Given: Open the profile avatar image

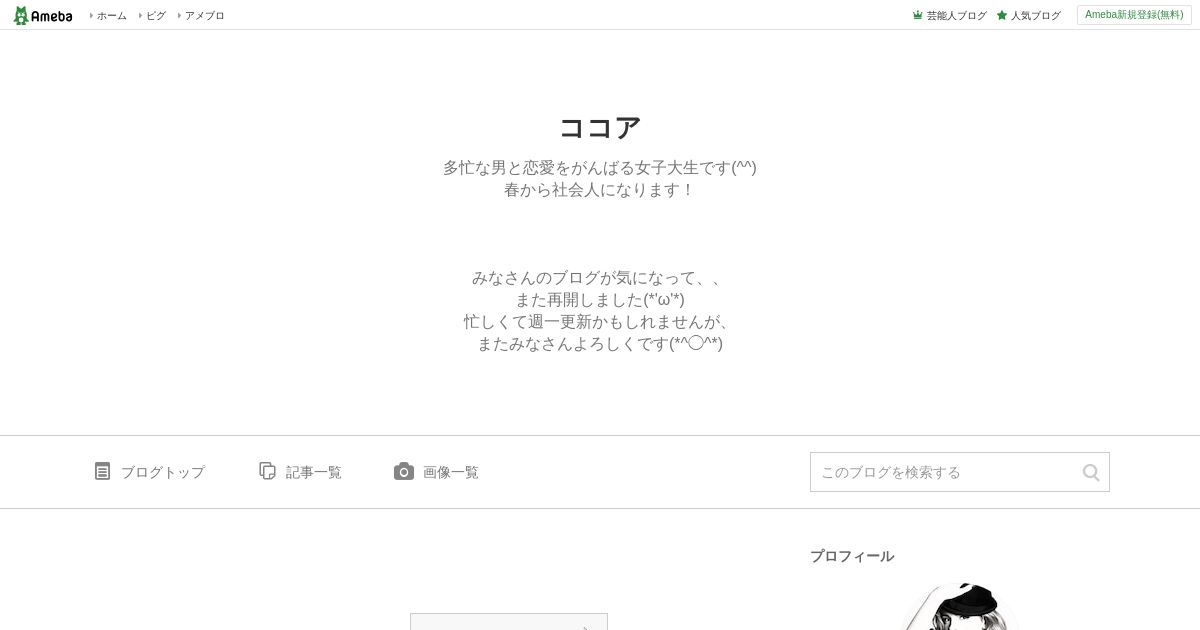Looking at the screenshot, I should [x=960, y=607].
